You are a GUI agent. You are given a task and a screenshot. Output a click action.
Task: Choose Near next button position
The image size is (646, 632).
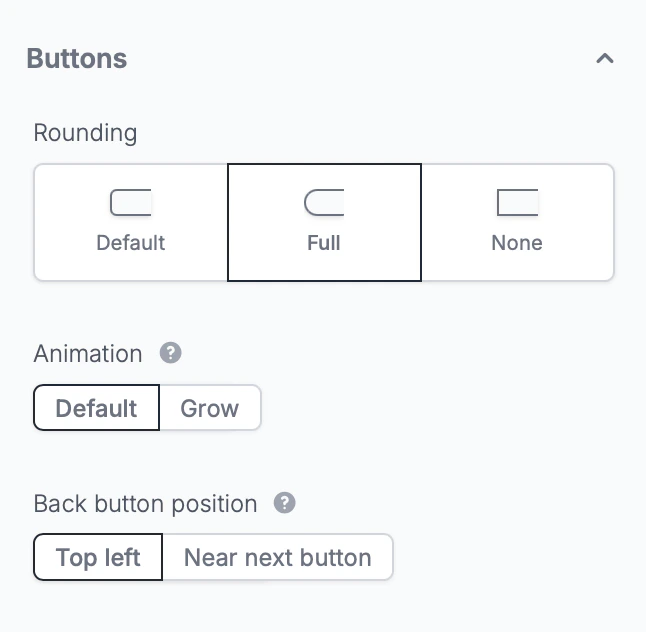277,558
